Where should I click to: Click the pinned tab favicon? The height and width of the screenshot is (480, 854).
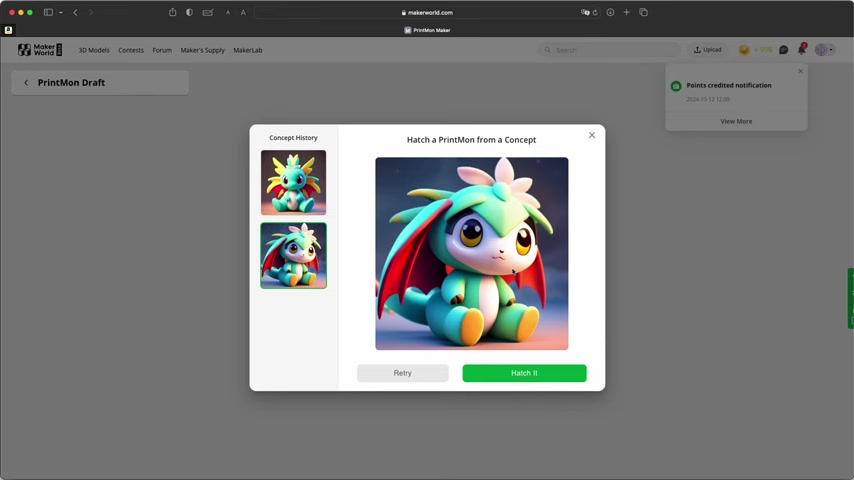[x=8, y=30]
